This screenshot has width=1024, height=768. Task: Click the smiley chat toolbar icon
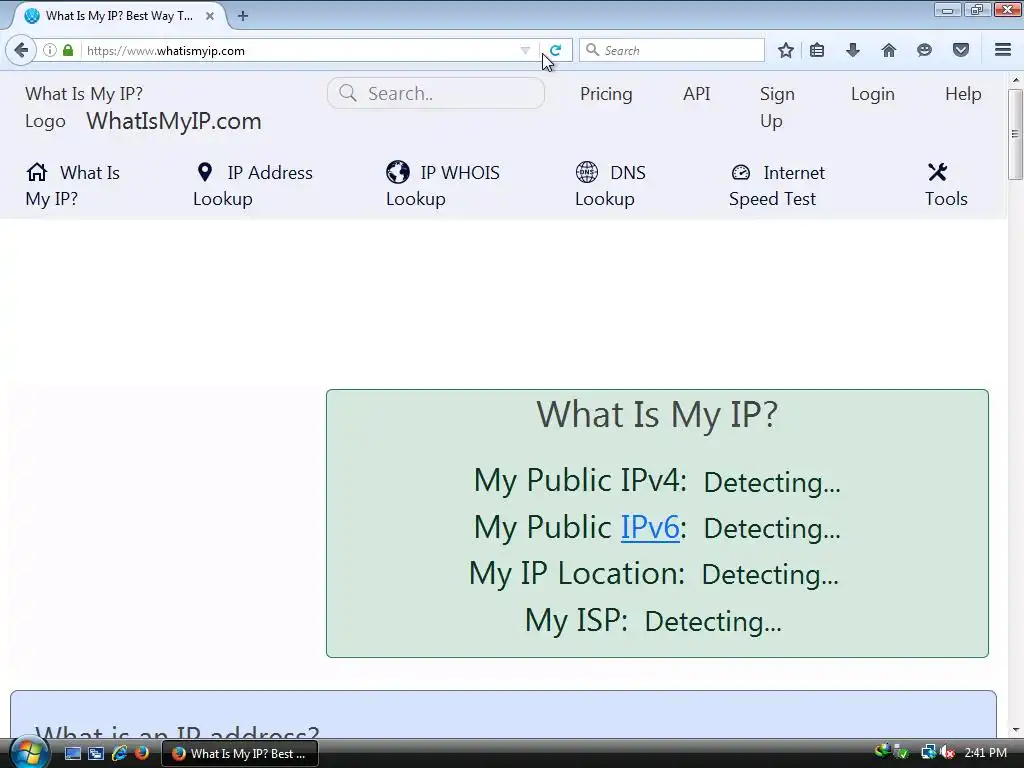[924, 50]
